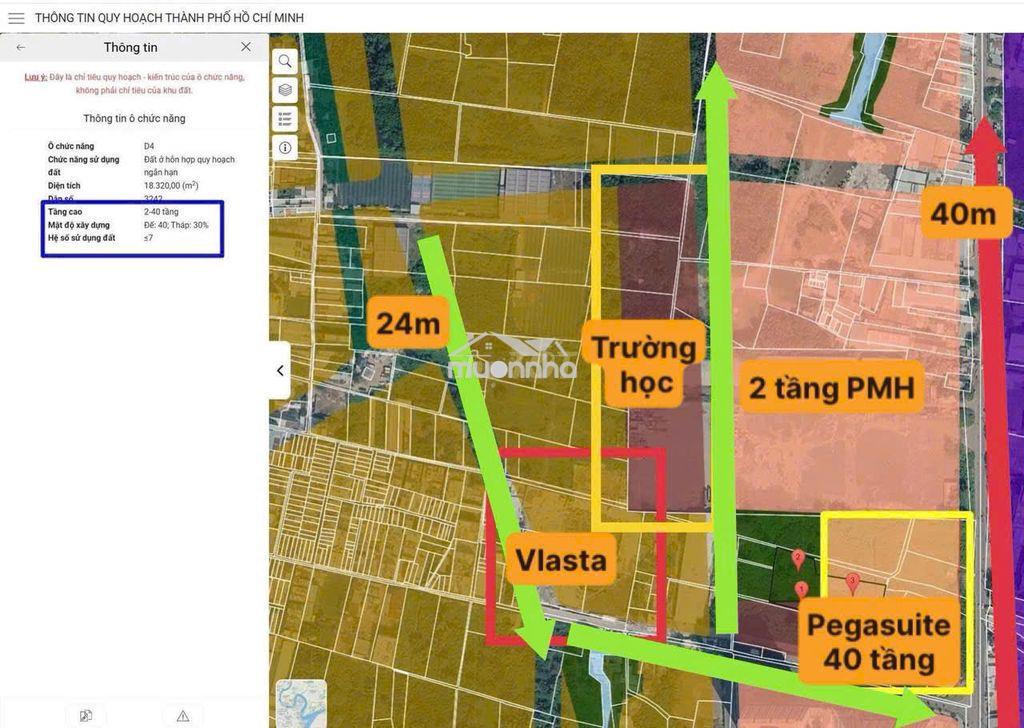The height and width of the screenshot is (728, 1024).
Task: Click the info tool icon
Action: click(285, 148)
